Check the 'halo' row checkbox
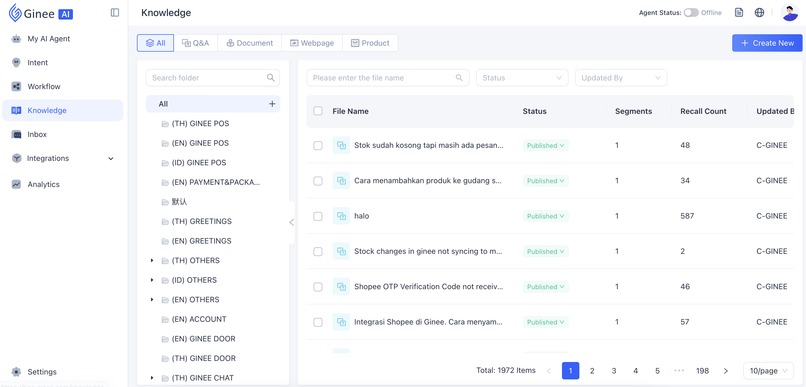 [318, 216]
